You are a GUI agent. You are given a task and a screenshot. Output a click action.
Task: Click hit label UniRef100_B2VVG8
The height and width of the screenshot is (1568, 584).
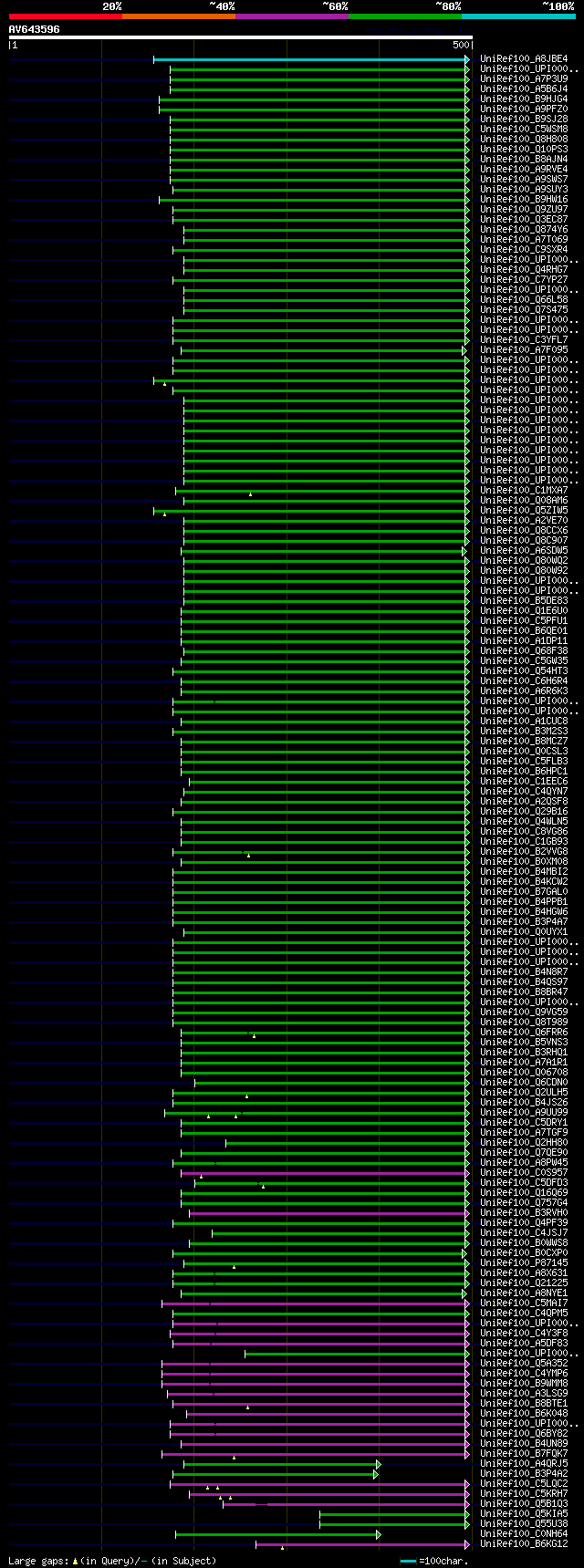[524, 852]
